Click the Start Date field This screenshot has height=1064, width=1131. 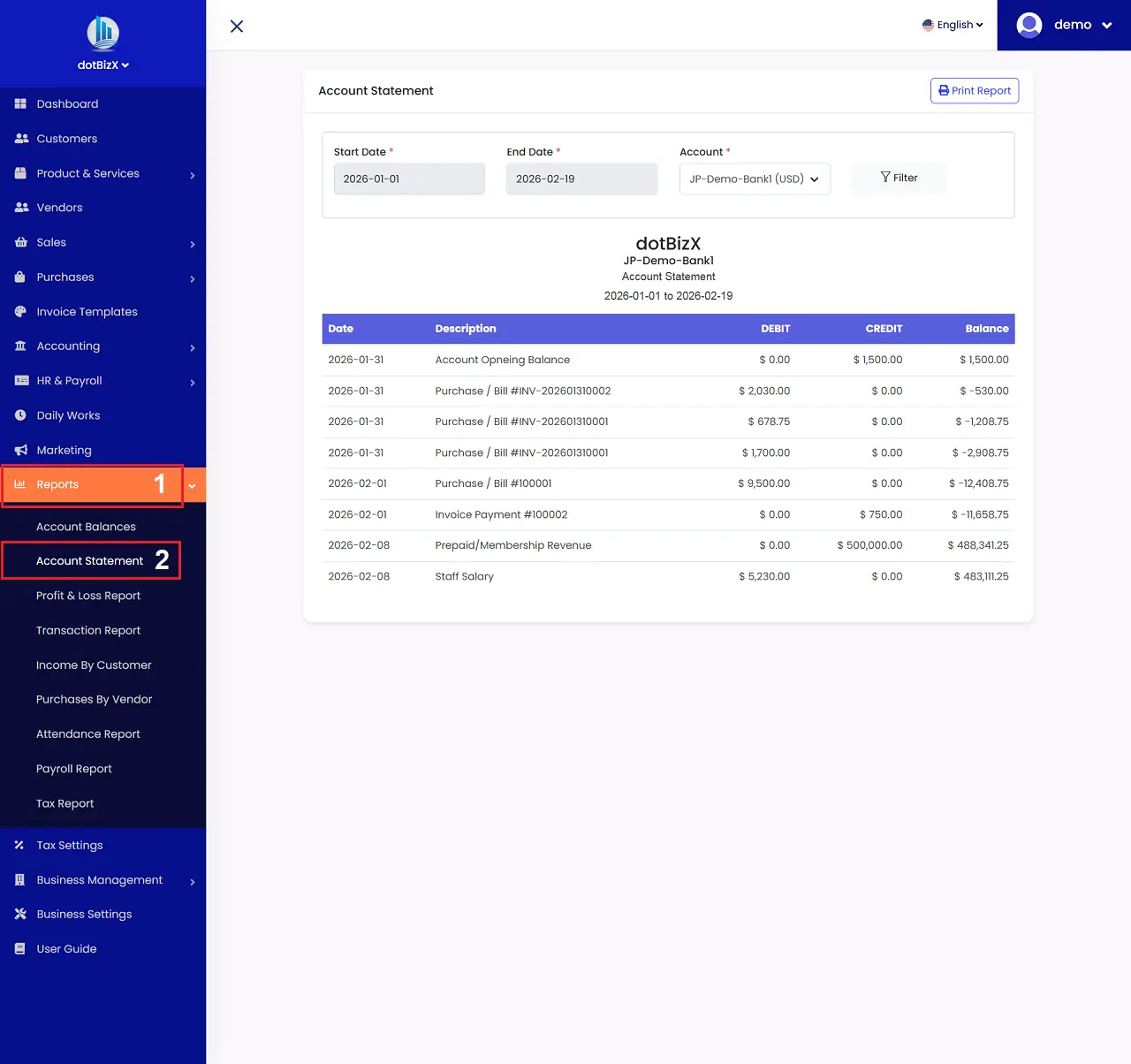point(408,179)
